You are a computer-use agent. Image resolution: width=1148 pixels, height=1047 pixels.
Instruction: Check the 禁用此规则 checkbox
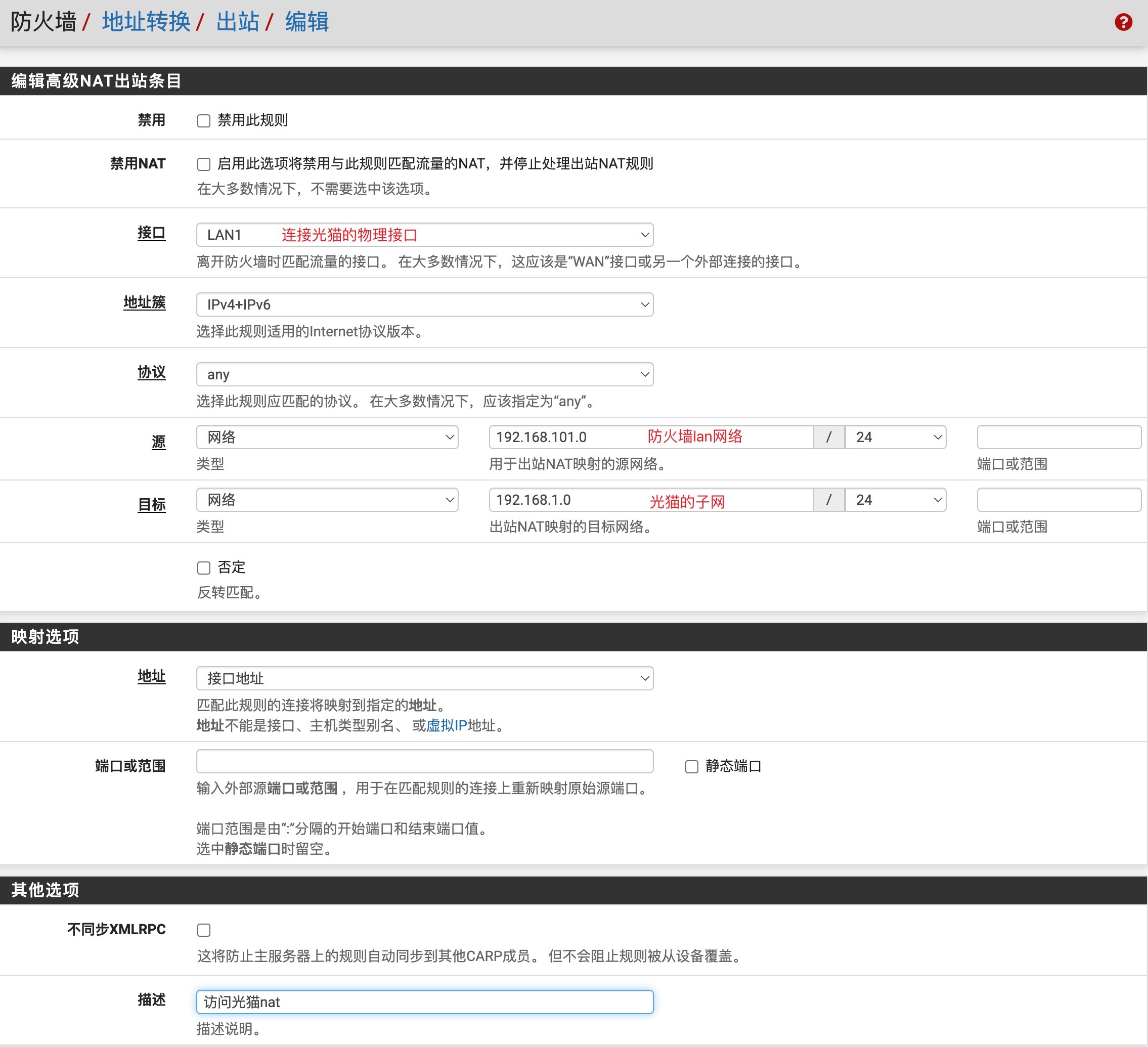[204, 121]
